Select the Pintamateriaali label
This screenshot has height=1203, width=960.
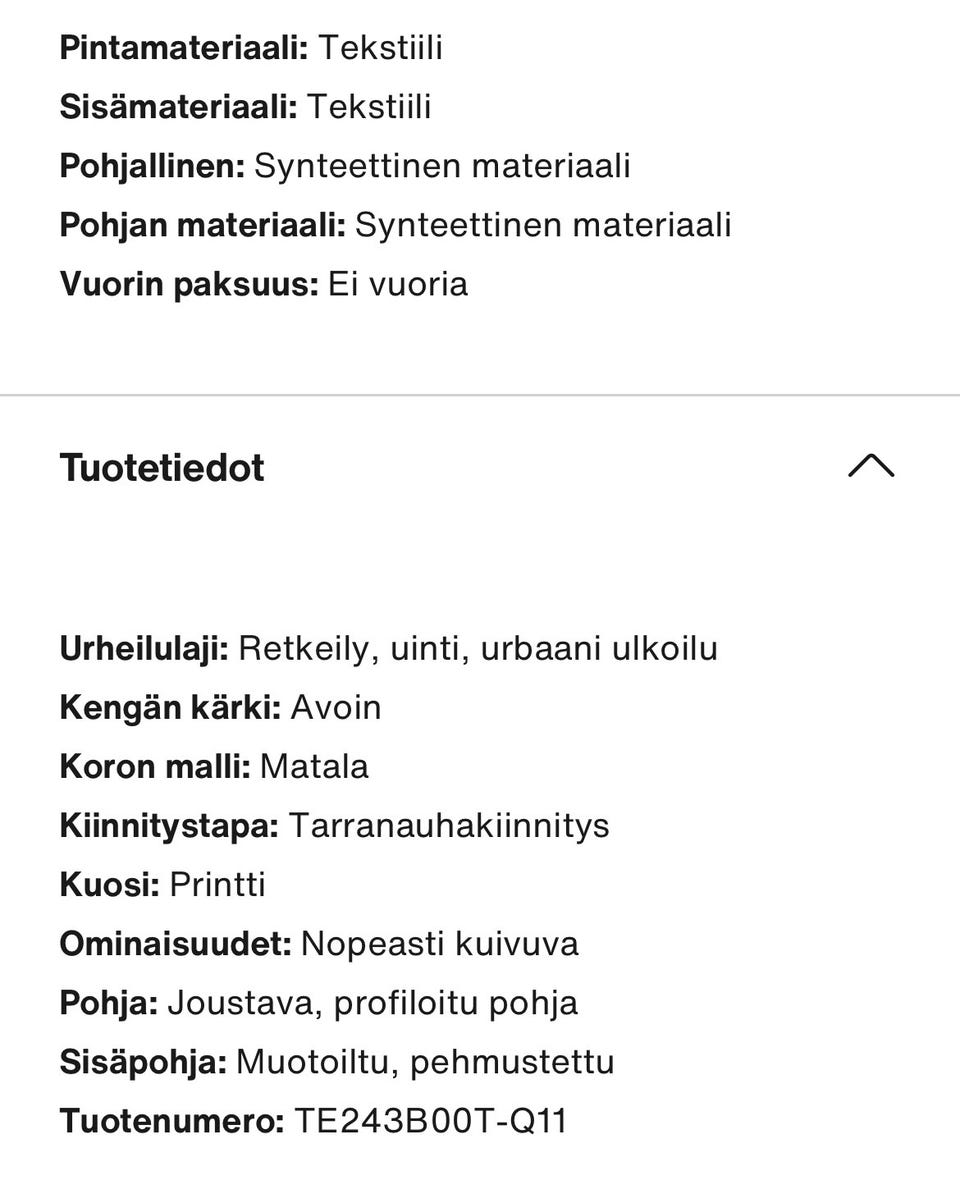coord(182,46)
